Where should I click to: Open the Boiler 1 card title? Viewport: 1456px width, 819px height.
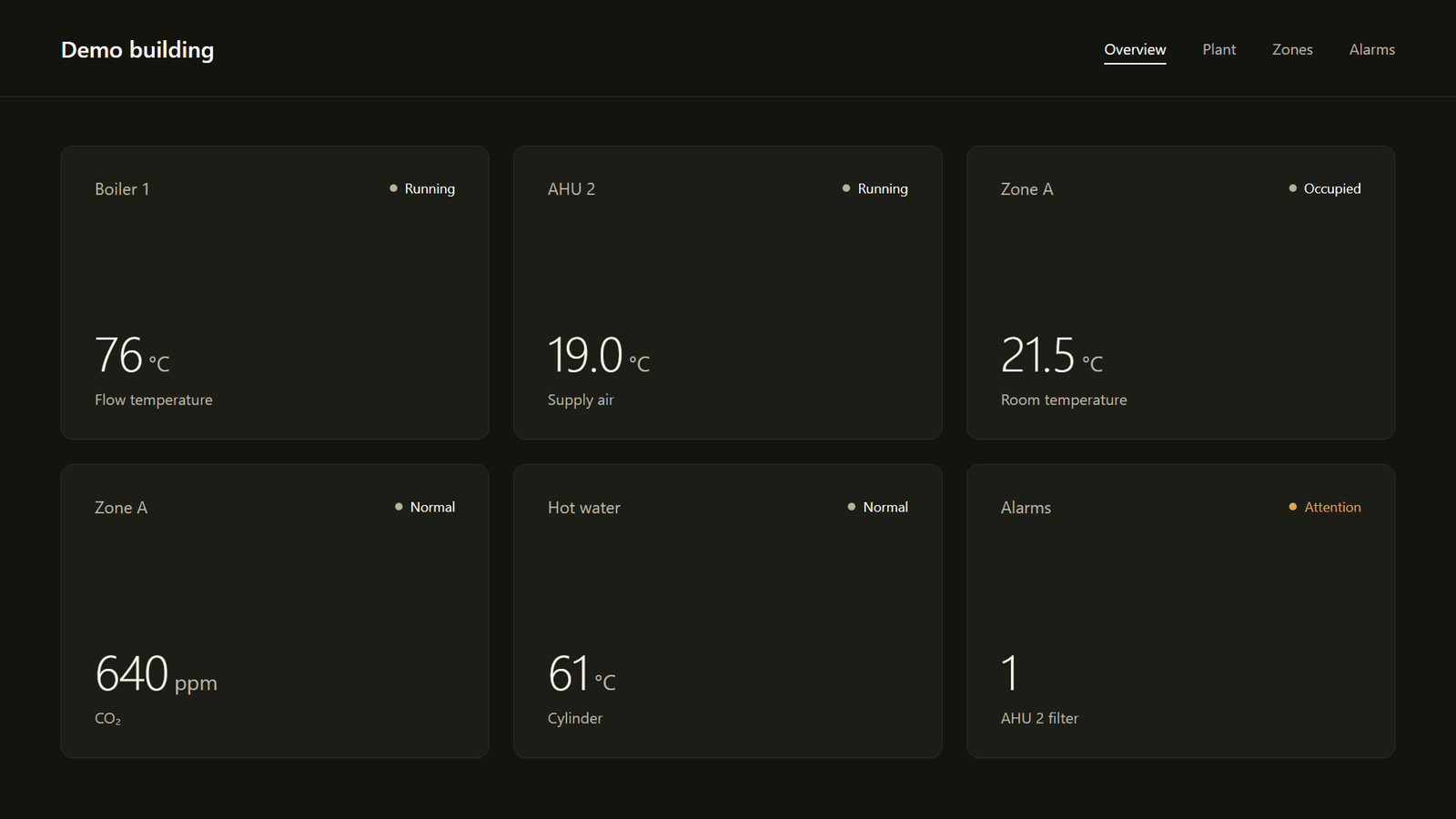pos(122,189)
